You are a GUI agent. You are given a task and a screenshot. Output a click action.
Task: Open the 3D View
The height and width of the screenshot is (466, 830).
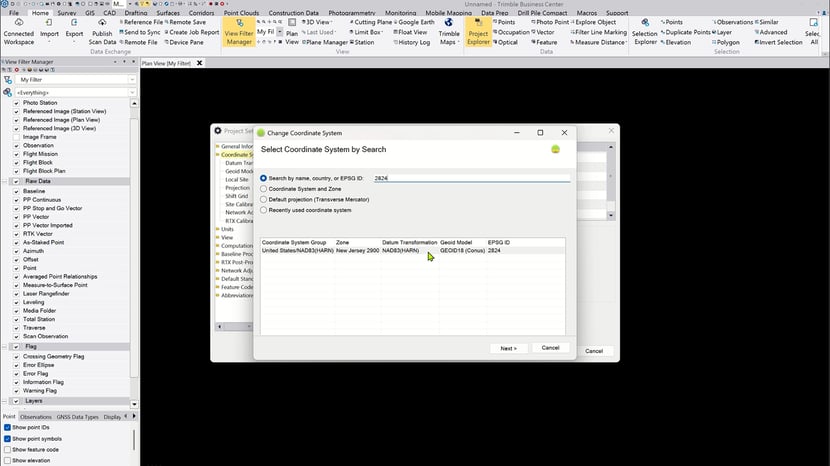[x=317, y=22]
